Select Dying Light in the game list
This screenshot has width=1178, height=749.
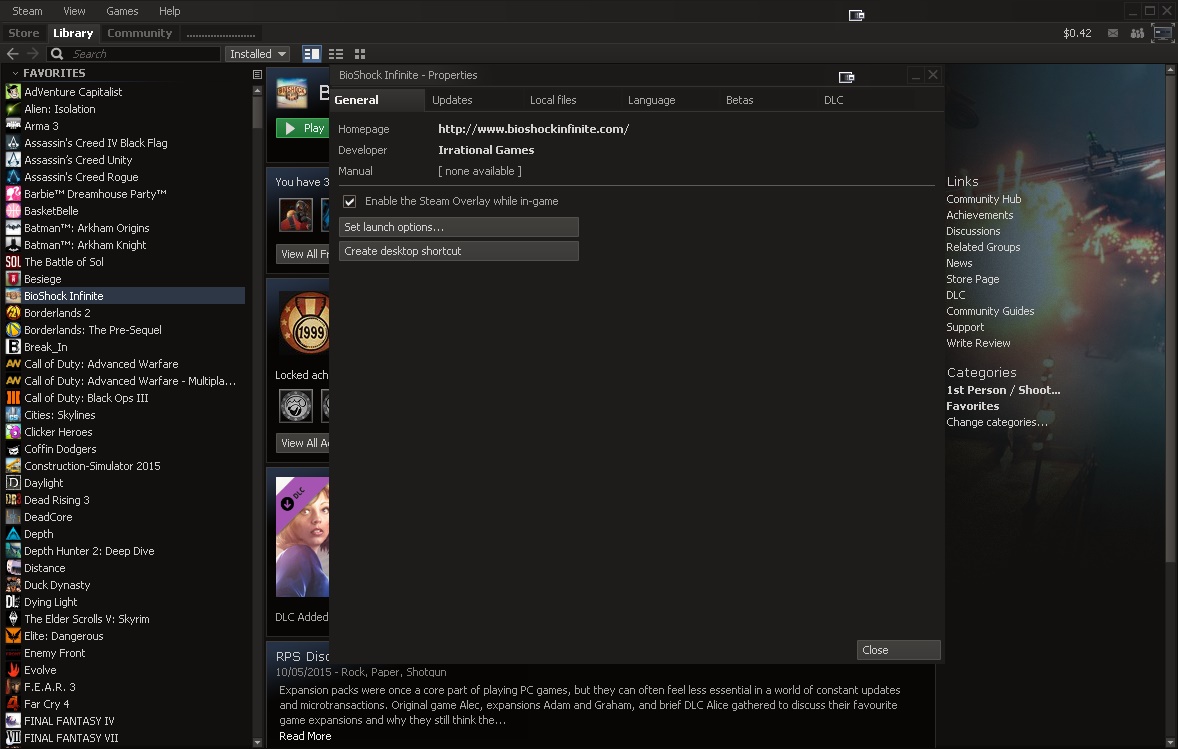(x=50, y=602)
